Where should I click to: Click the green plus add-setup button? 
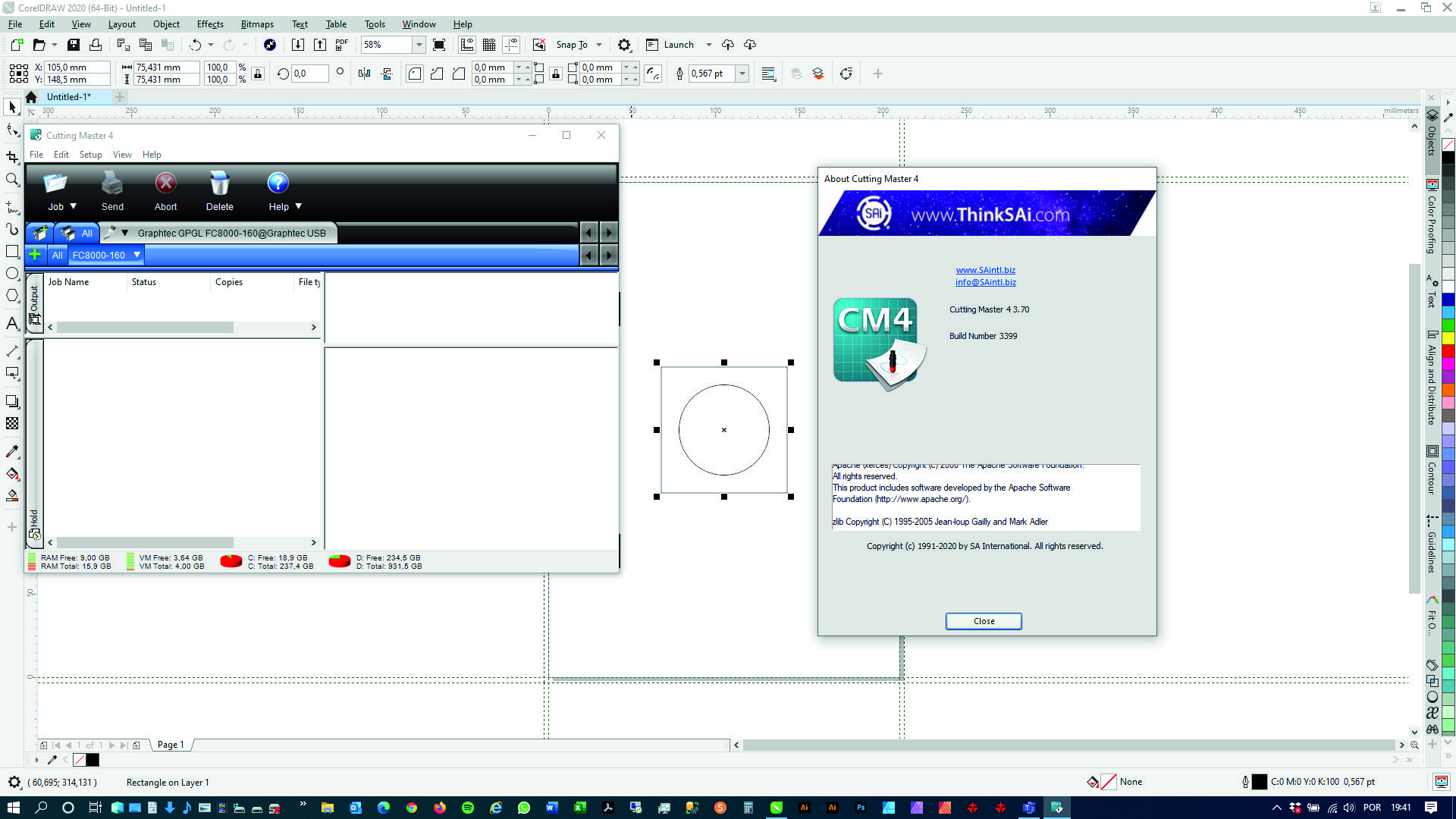tap(35, 255)
